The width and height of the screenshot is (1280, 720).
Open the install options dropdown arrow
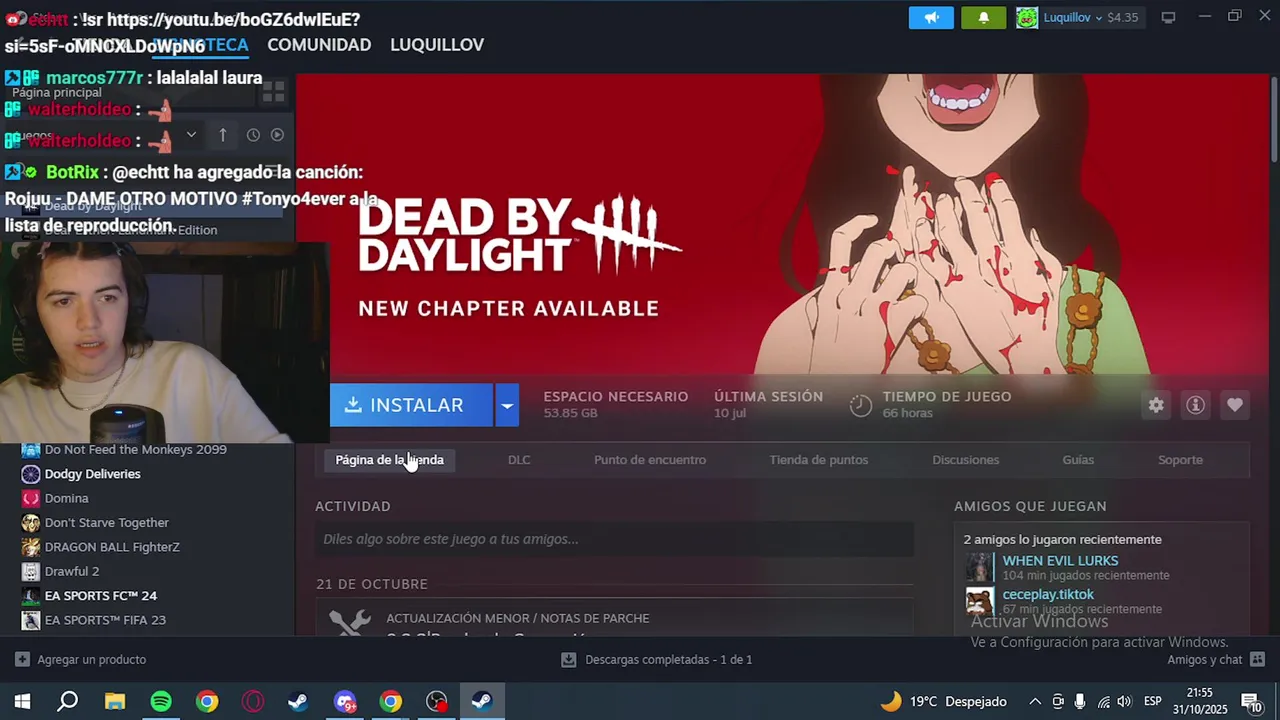pos(507,405)
